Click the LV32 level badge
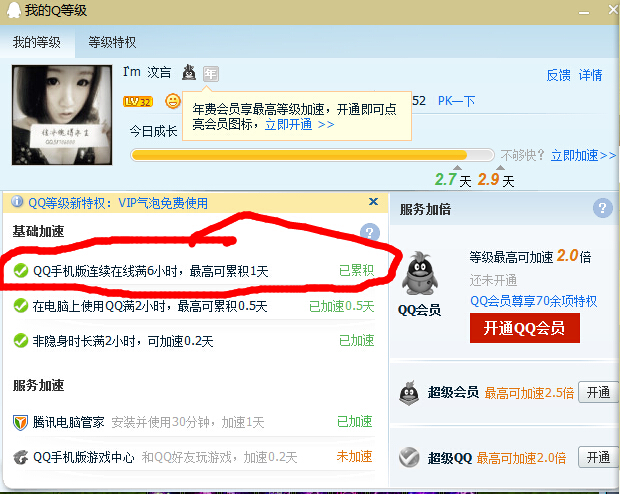 137,102
